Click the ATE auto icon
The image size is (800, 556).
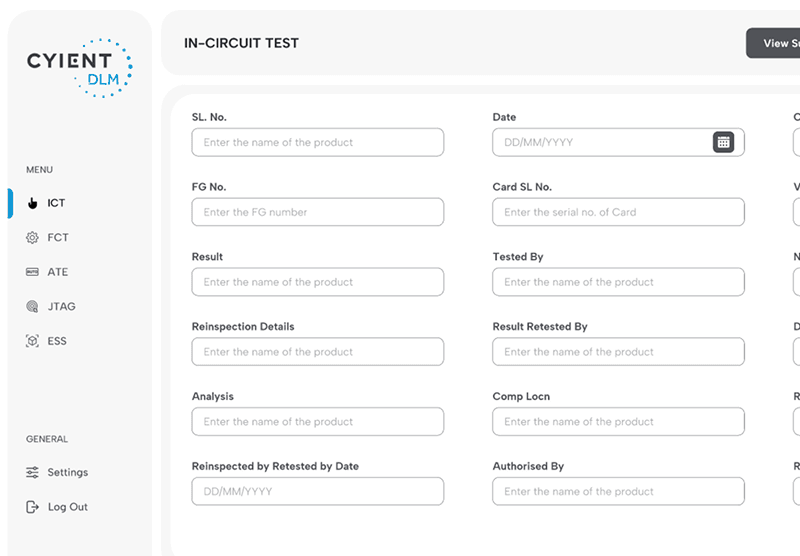(32, 272)
